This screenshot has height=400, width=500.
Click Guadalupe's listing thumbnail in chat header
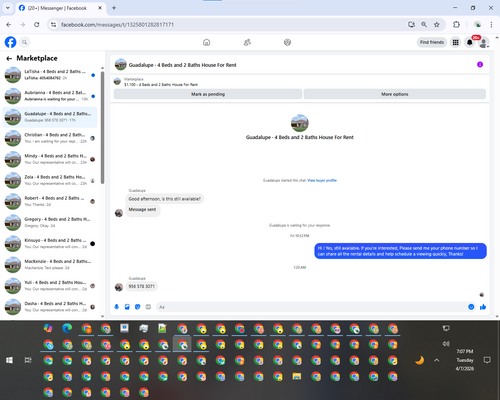click(121, 64)
